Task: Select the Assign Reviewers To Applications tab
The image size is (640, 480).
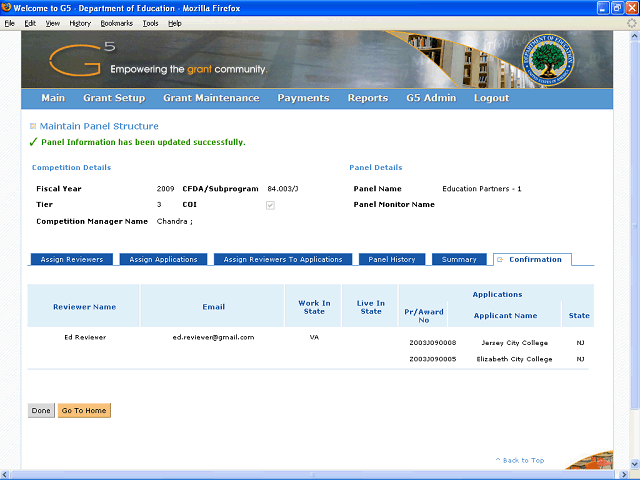Action: (x=283, y=260)
